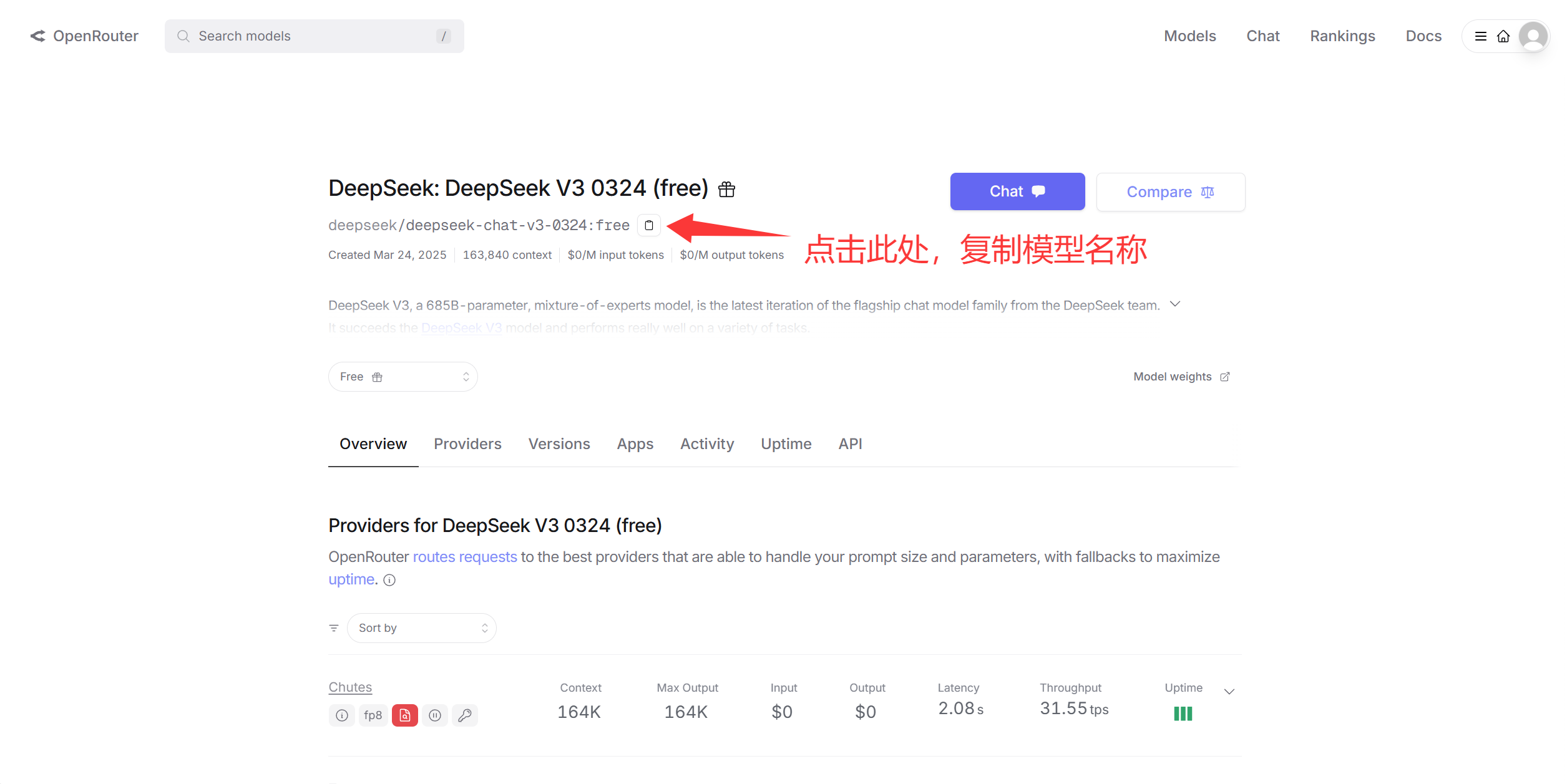The height and width of the screenshot is (784, 1567).
Task: Click the Chutes key icon
Action: 465,715
